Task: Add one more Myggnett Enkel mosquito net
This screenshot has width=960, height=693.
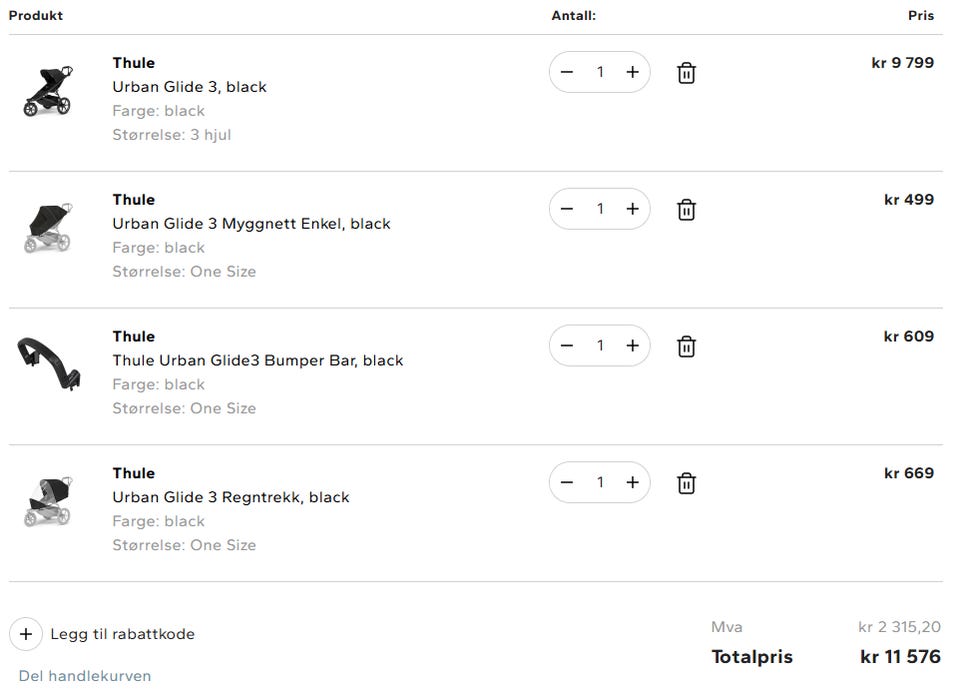Action: pos(632,209)
